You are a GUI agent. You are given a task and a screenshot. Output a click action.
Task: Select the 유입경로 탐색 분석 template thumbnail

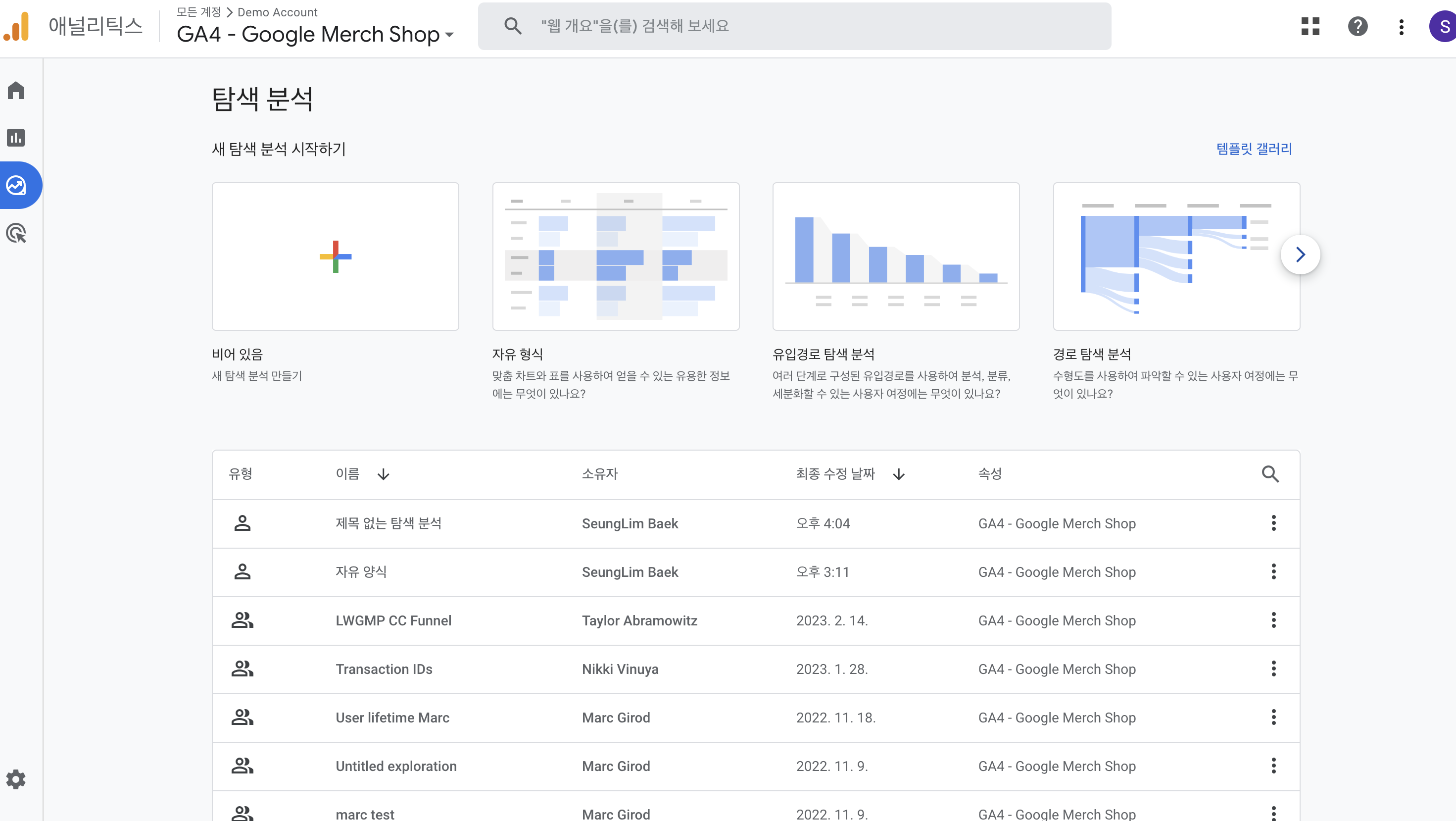[x=895, y=256]
